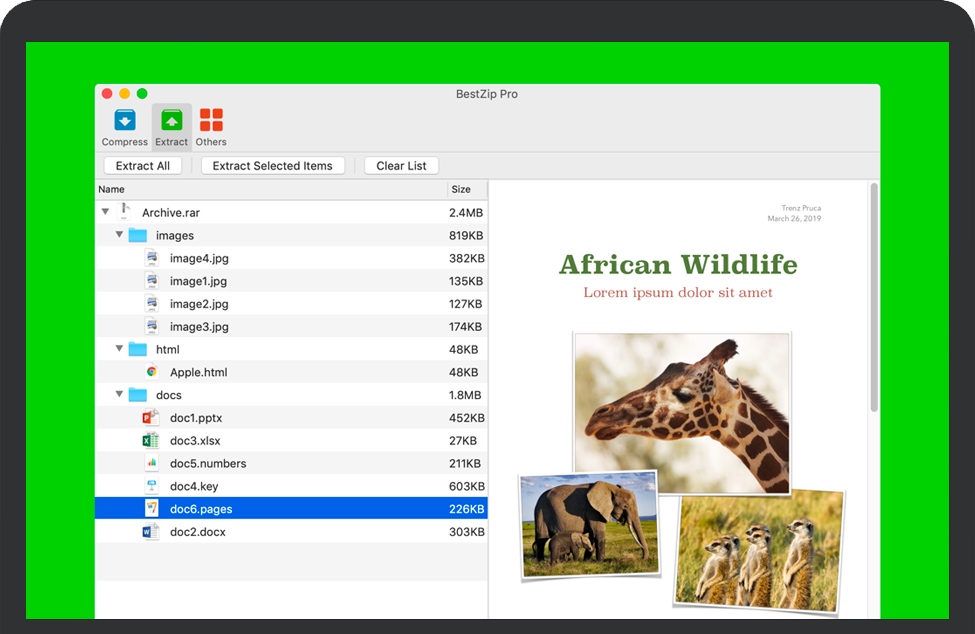Click the Keynote icon for doc4.key
The image size is (975, 634).
[151, 486]
